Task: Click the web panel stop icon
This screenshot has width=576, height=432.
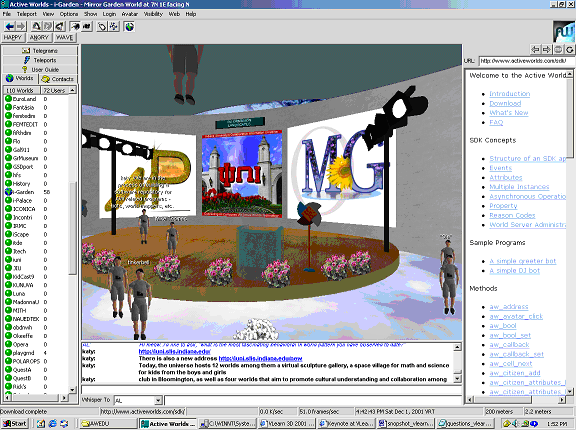Action: click(x=558, y=49)
